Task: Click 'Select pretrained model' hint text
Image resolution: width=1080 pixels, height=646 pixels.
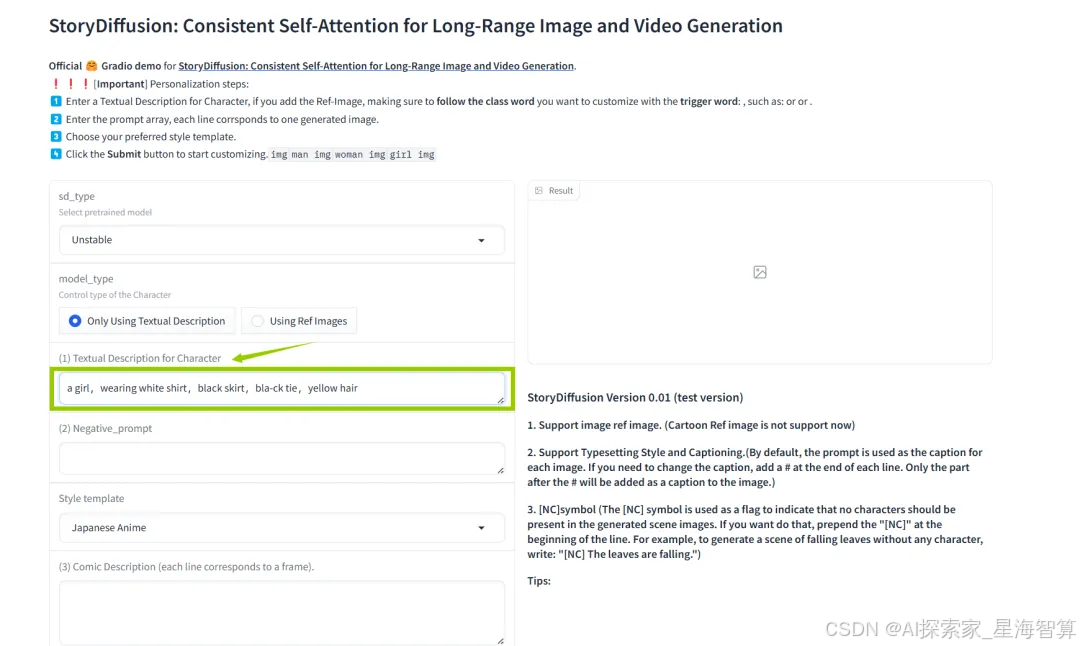Action: pos(105,212)
